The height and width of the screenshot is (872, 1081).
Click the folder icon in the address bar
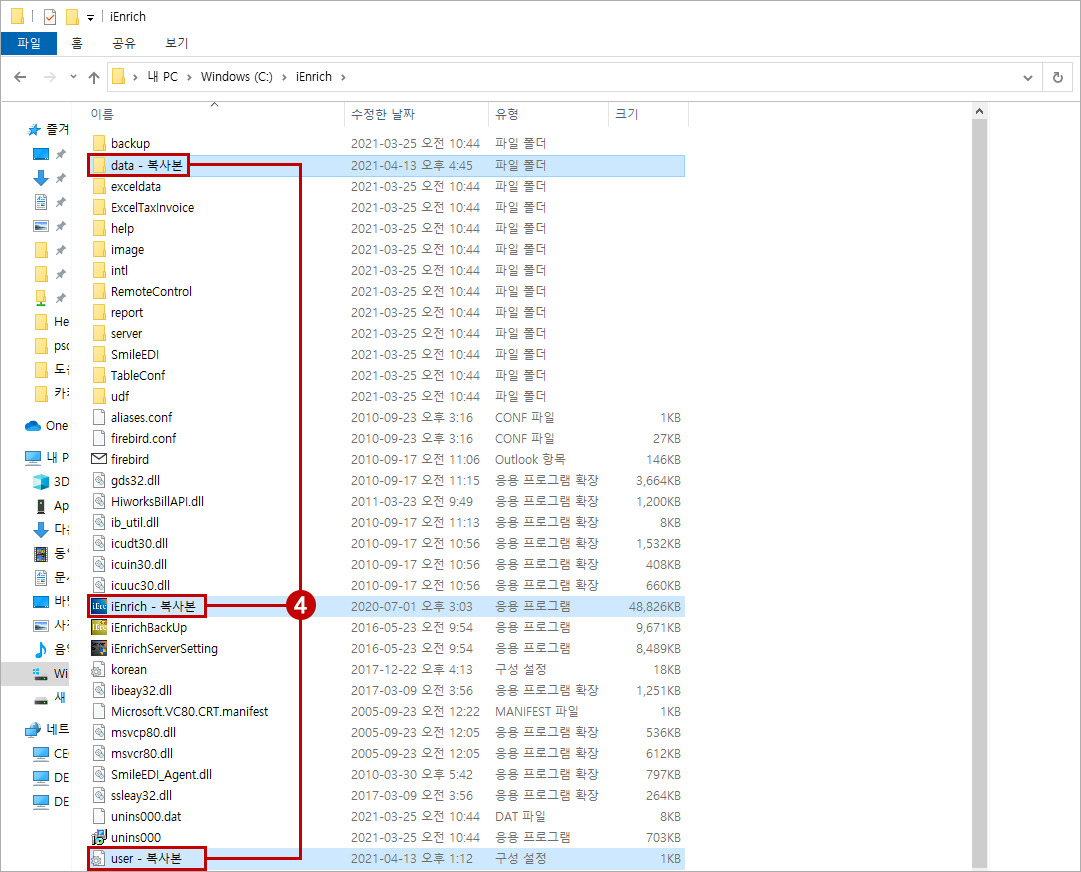coord(119,77)
